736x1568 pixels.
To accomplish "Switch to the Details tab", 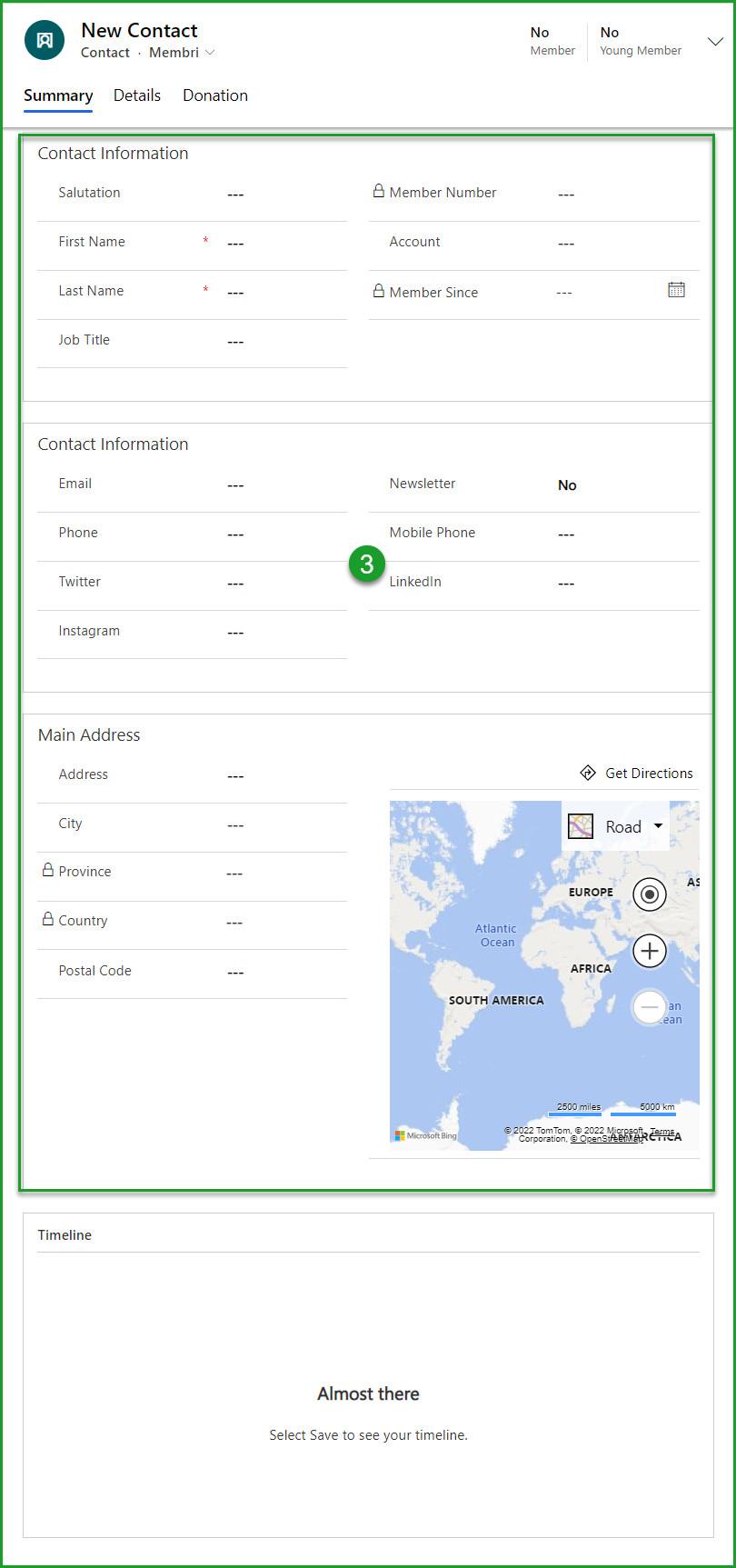I will 137,95.
